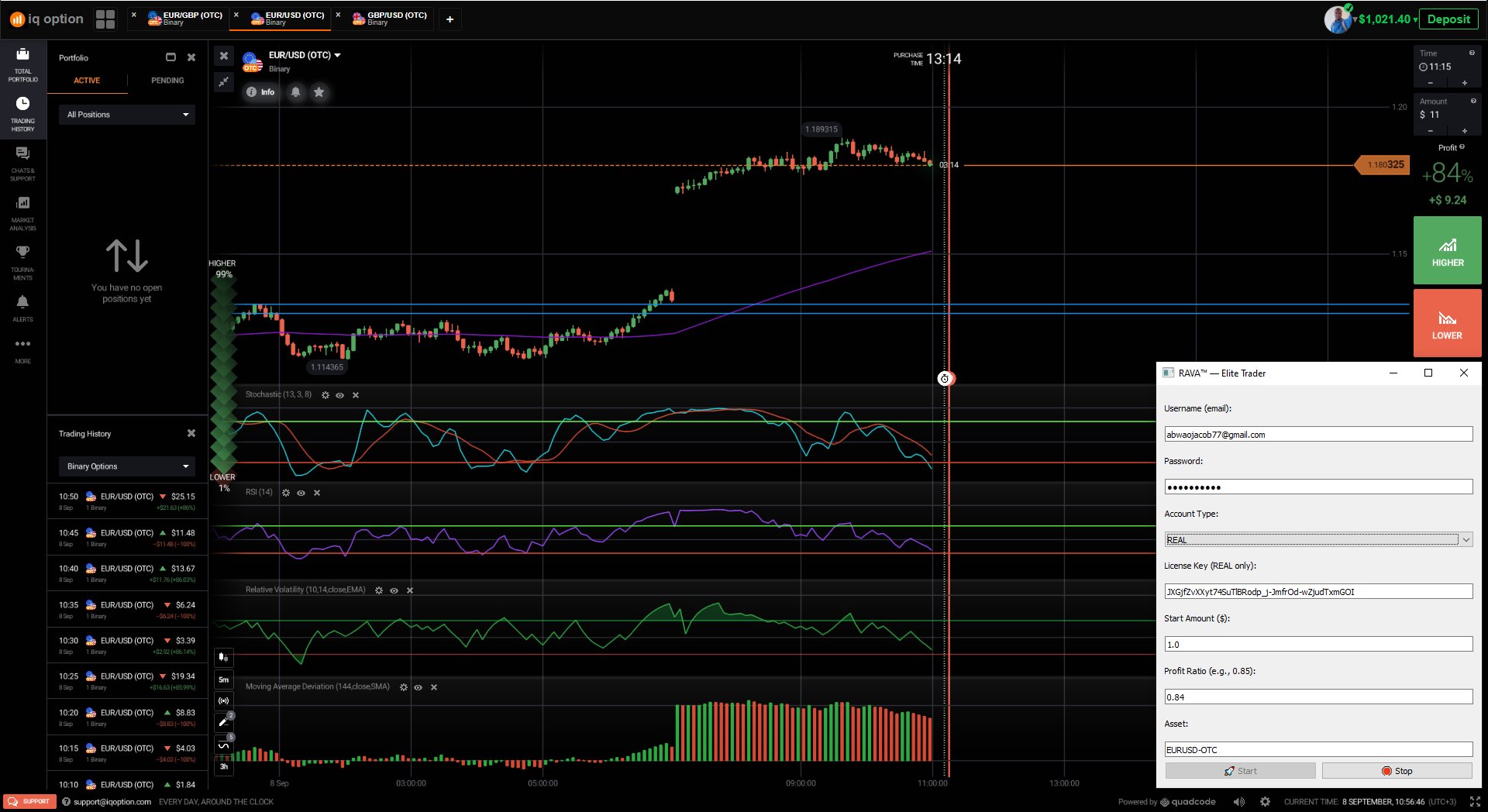
Task: Switch to the PENDING portfolio tab
Action: click(167, 81)
